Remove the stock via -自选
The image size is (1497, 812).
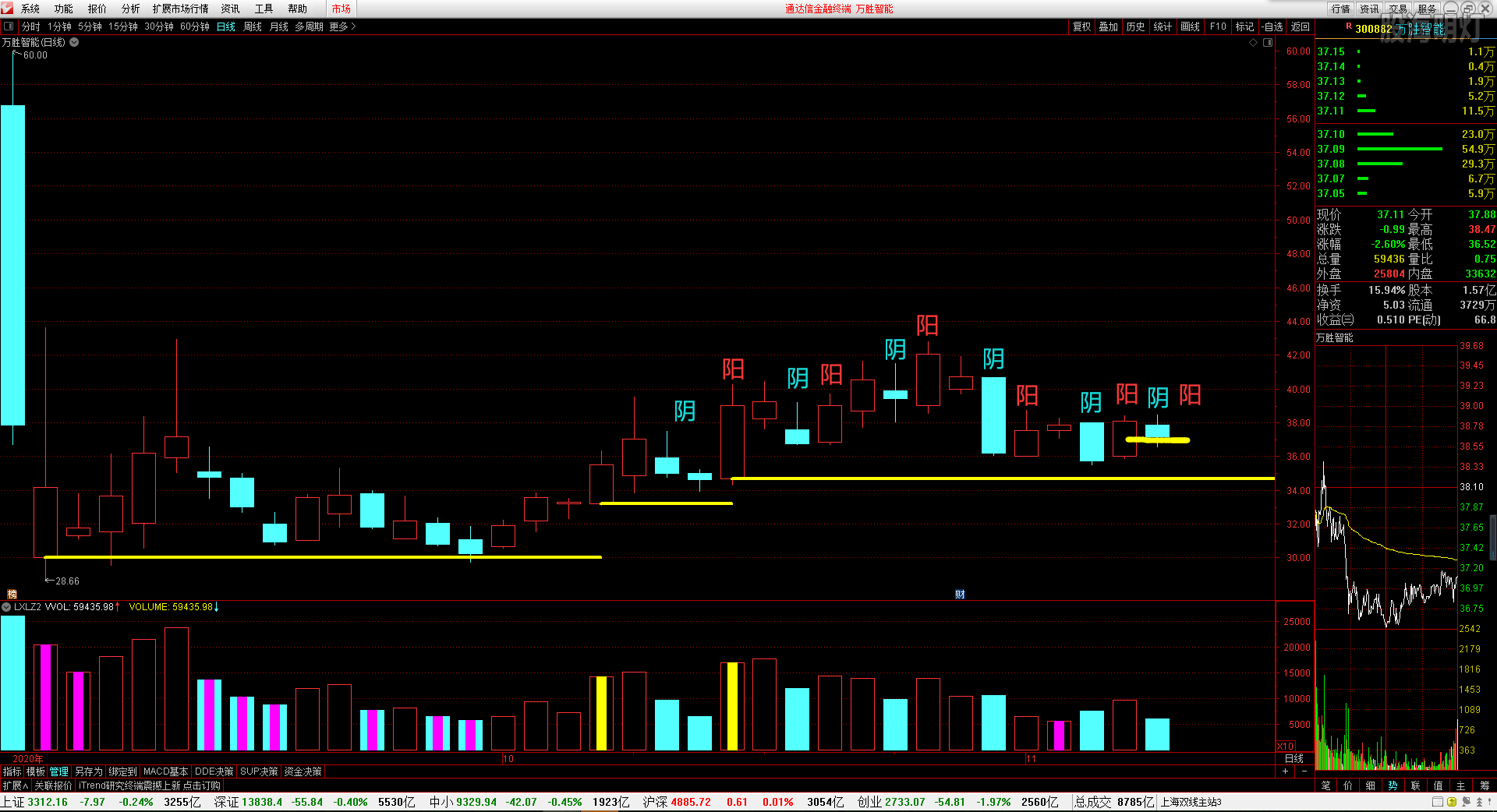pos(1272,26)
